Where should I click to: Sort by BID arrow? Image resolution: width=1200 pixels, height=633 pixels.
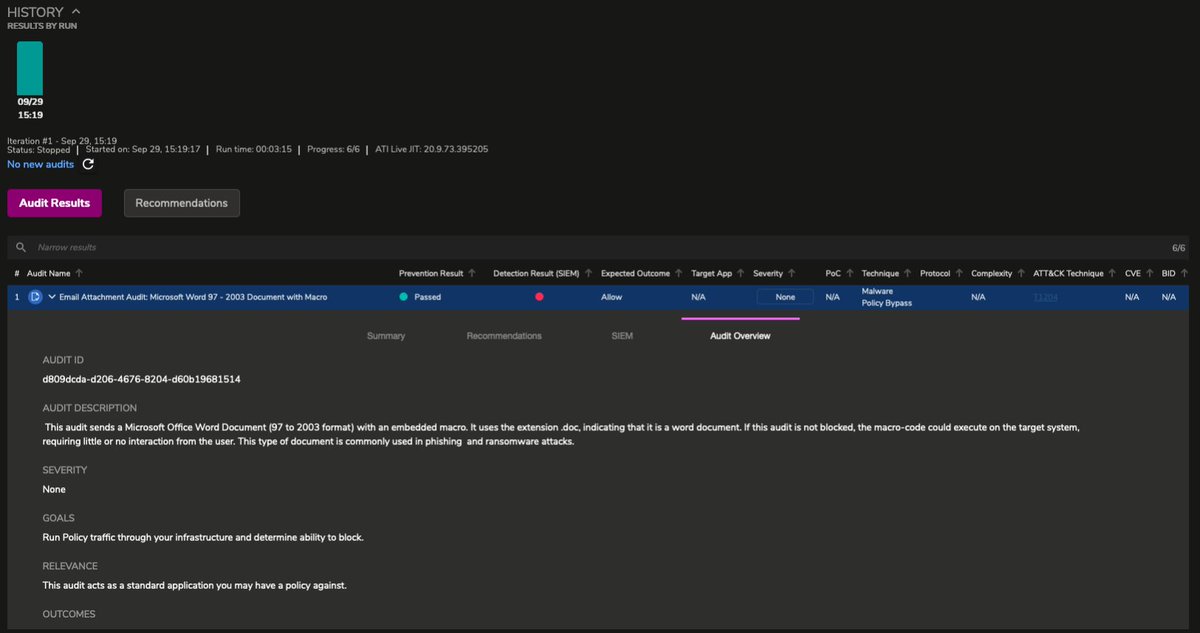pos(1184,273)
